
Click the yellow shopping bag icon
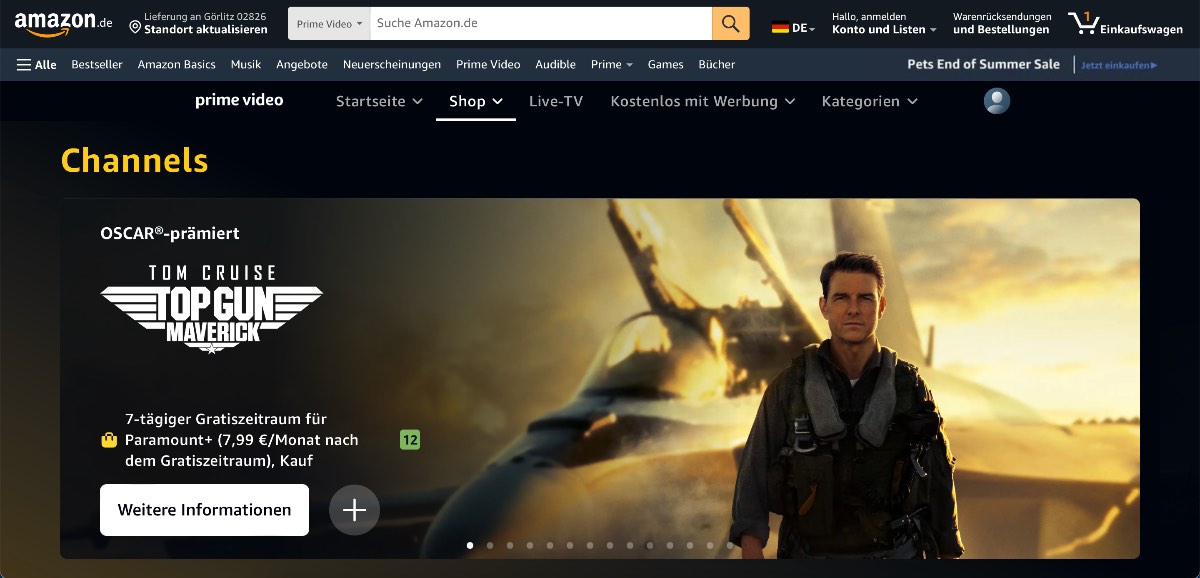(109, 440)
